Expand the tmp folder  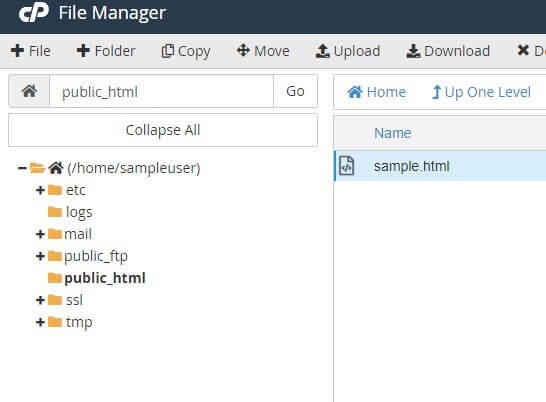point(40,322)
